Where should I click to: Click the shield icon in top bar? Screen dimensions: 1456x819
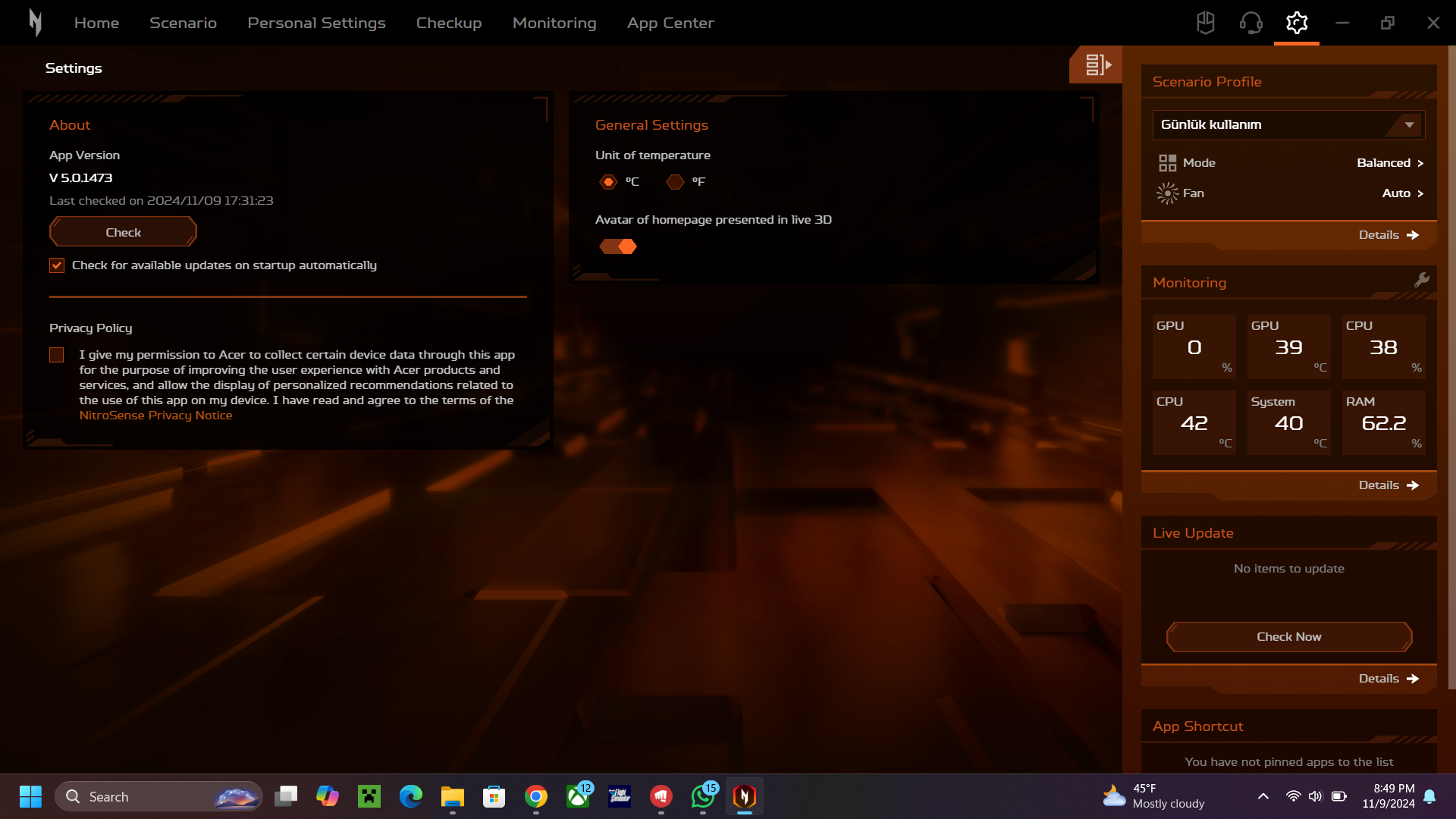[x=1205, y=23]
